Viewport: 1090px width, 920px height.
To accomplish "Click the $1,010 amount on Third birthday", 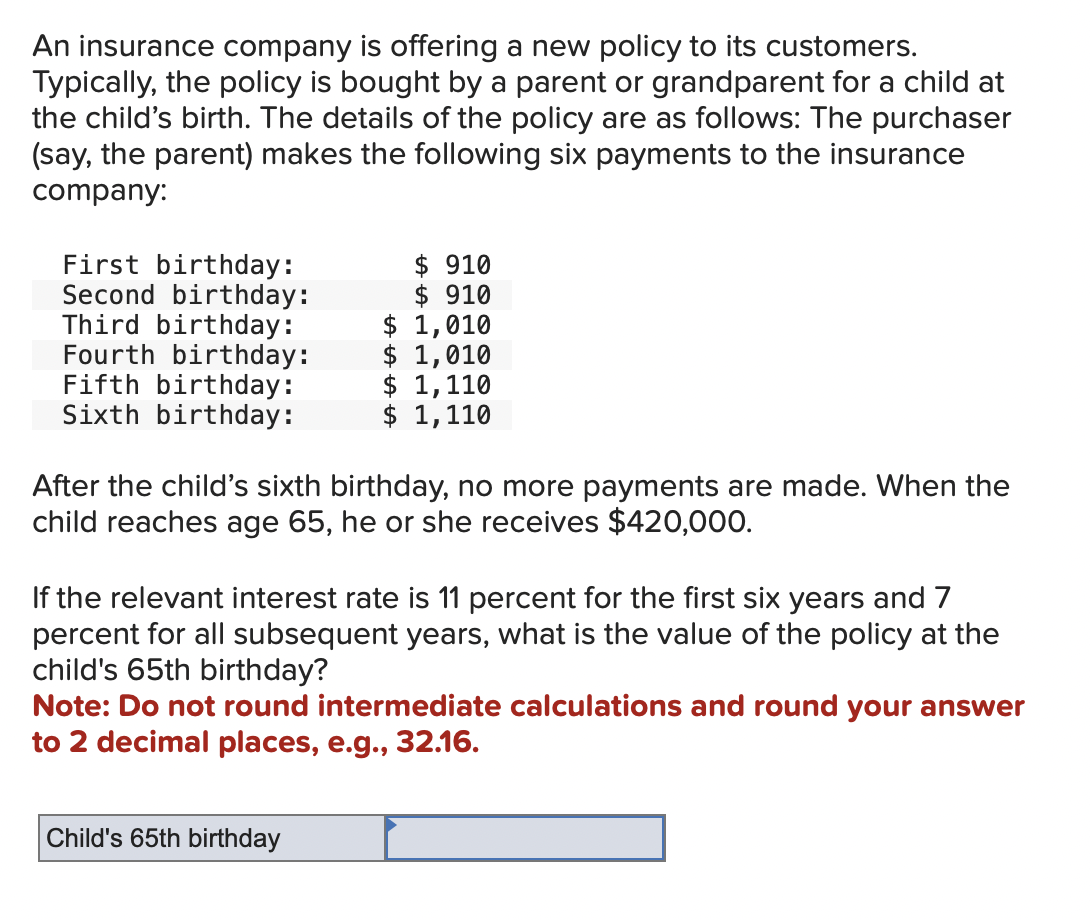I will click(437, 325).
